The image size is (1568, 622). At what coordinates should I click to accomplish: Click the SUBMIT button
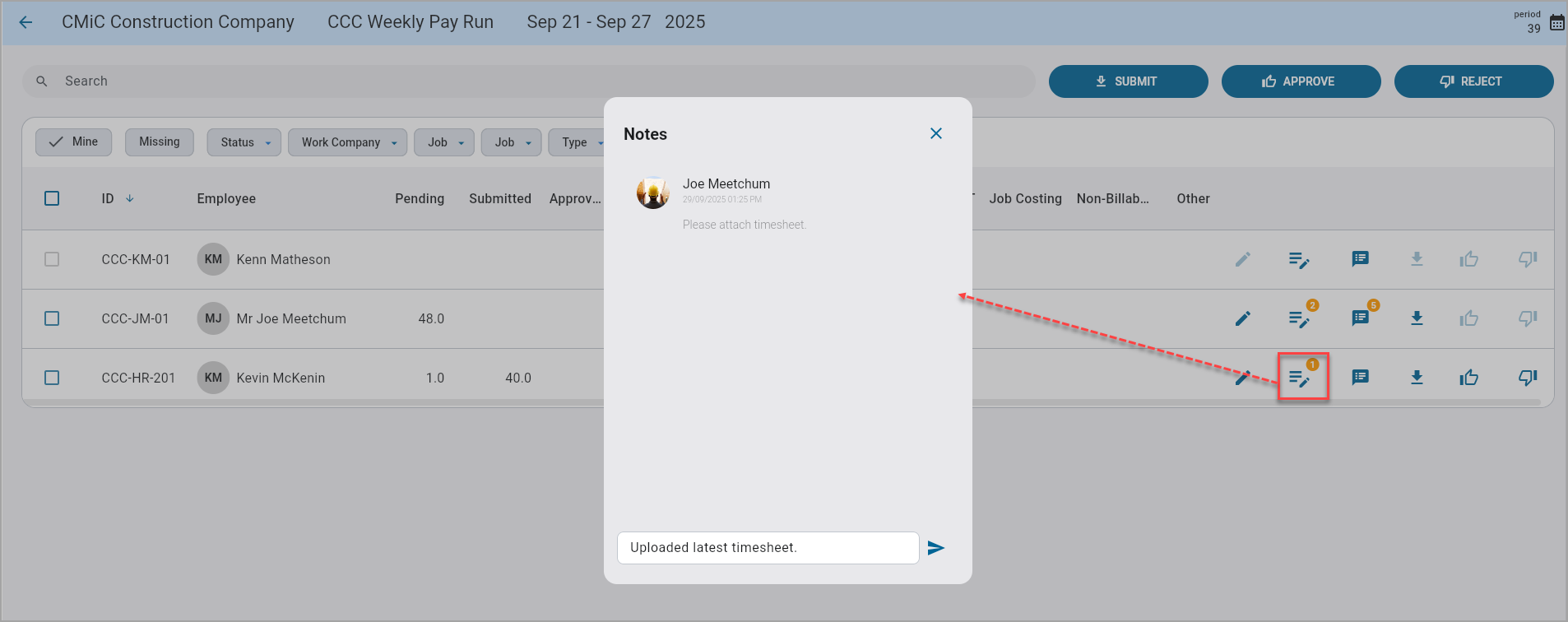coord(1128,81)
